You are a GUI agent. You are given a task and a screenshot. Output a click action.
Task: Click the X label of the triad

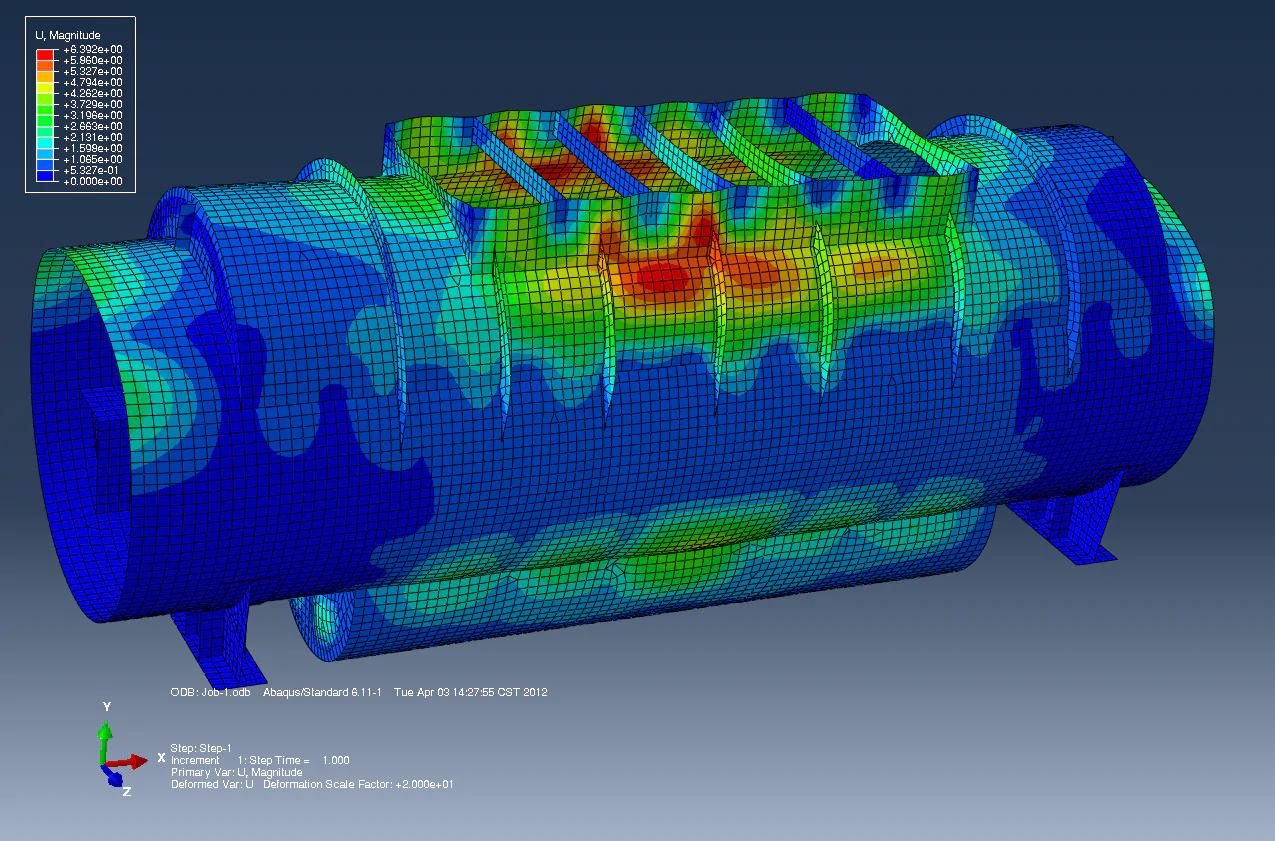click(161, 758)
